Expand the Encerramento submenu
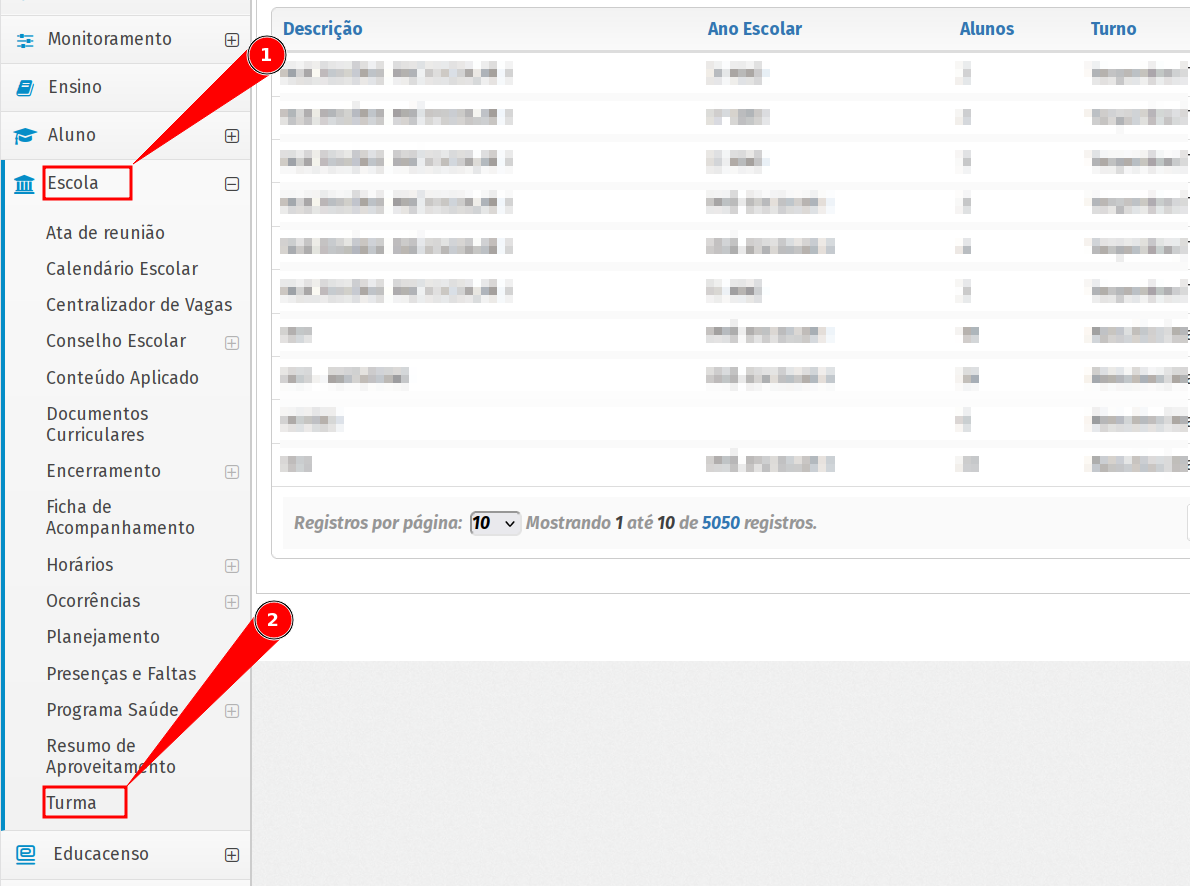This screenshot has height=886, width=1190. (232, 472)
